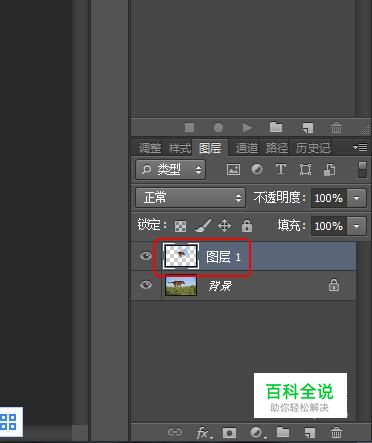The height and width of the screenshot is (443, 372).
Task: Open the 正常 blend mode dropdown
Action: click(x=190, y=198)
